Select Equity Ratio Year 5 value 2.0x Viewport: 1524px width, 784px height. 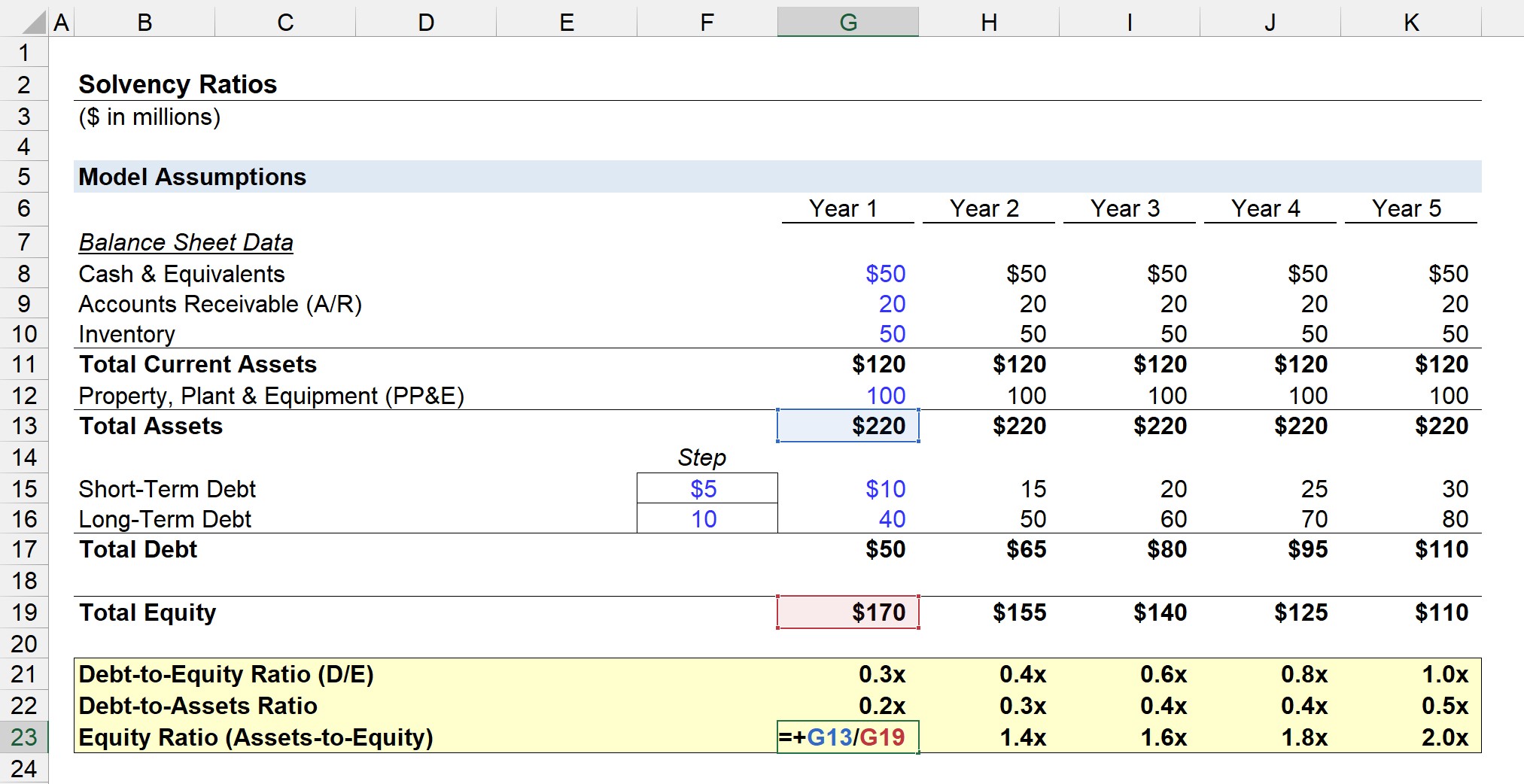[1445, 737]
